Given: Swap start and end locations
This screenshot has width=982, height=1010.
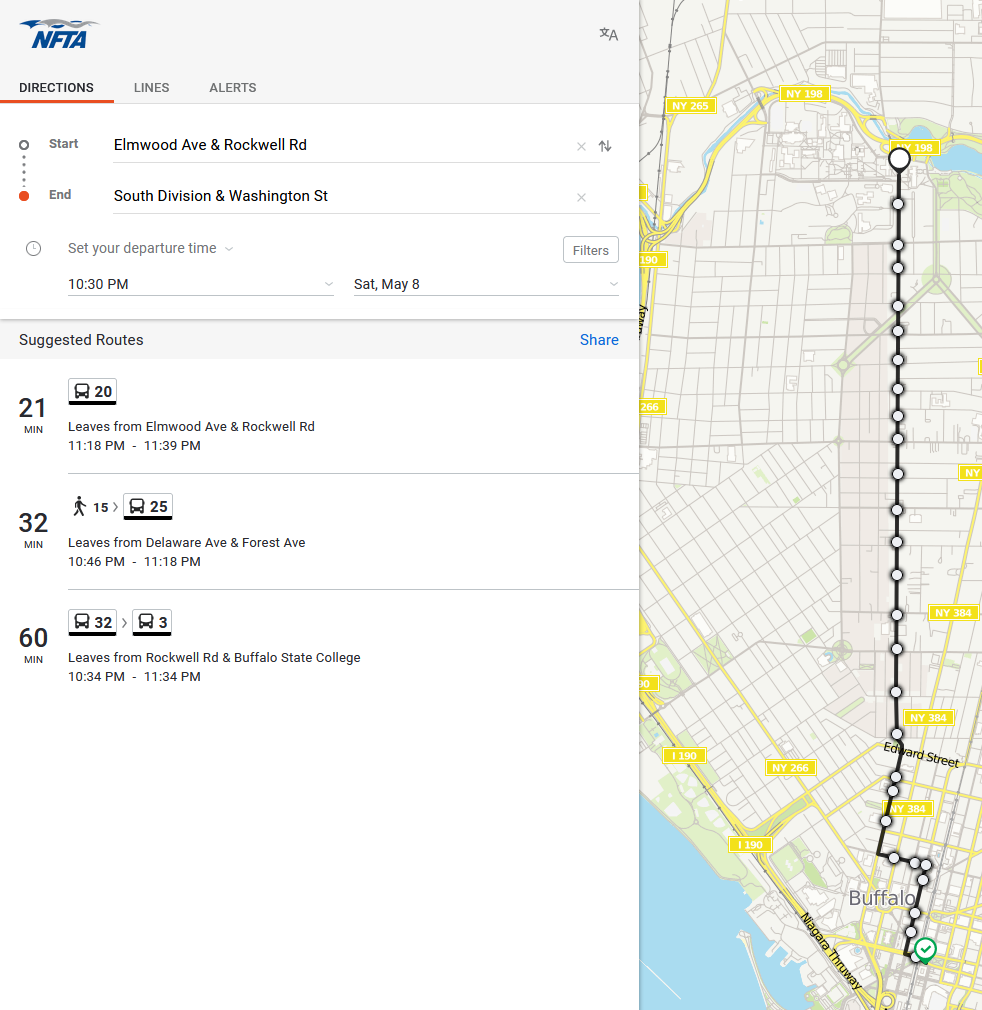Looking at the screenshot, I should [x=605, y=146].
